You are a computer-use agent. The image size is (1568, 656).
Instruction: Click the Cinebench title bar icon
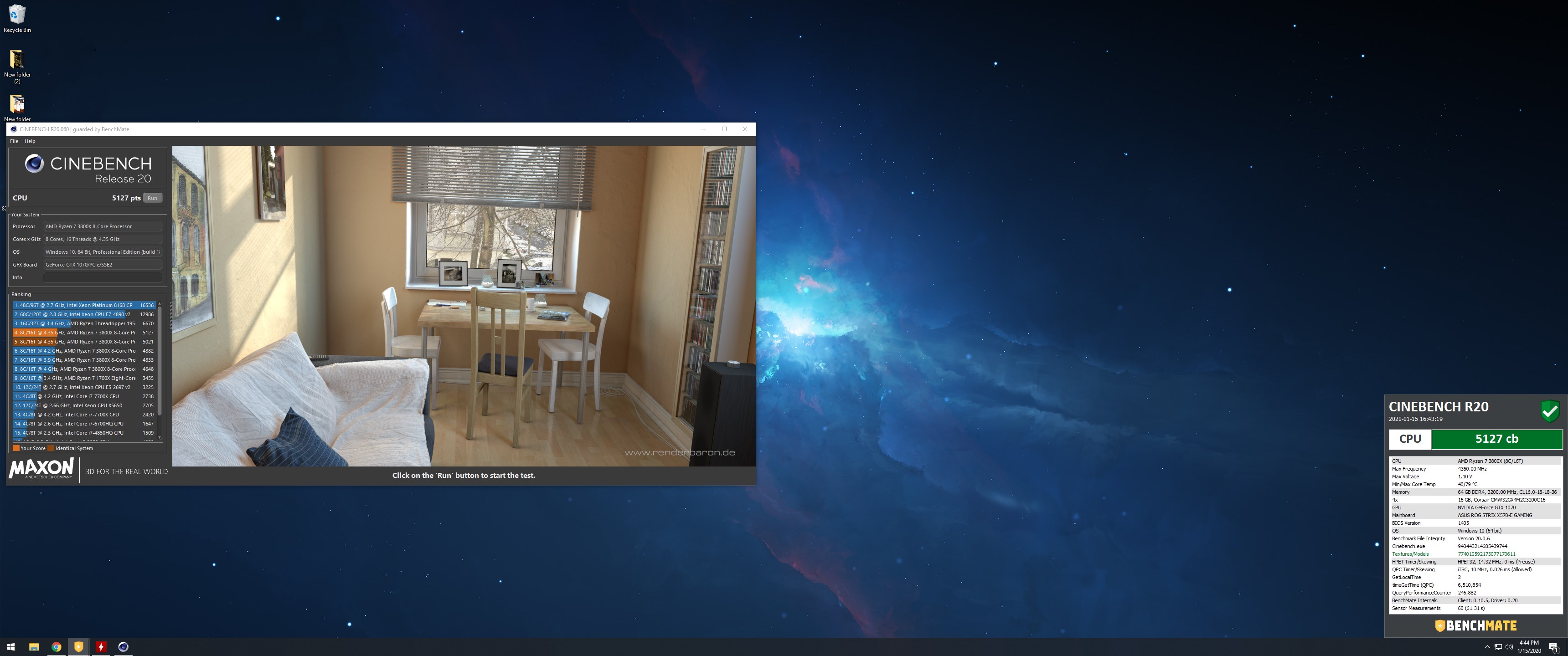13,129
